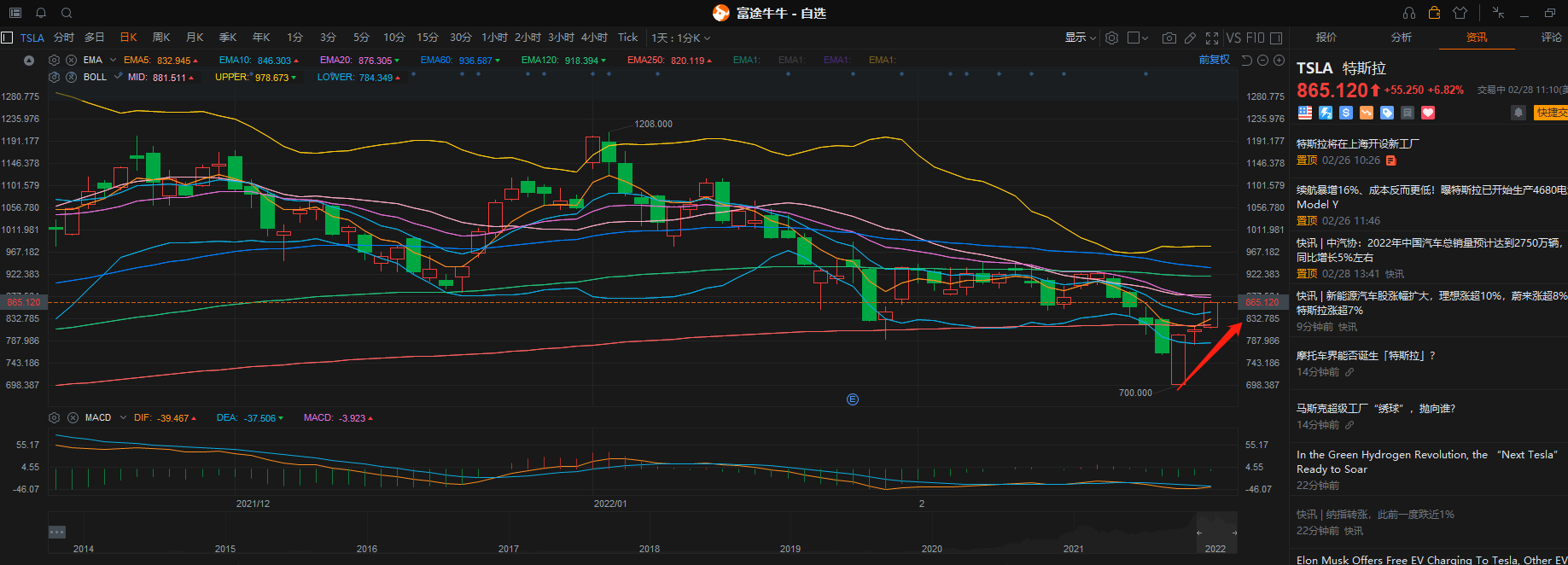This screenshot has height=565, width=1568.
Task: Zoom in chart with plus icon
Action: coord(1279,60)
